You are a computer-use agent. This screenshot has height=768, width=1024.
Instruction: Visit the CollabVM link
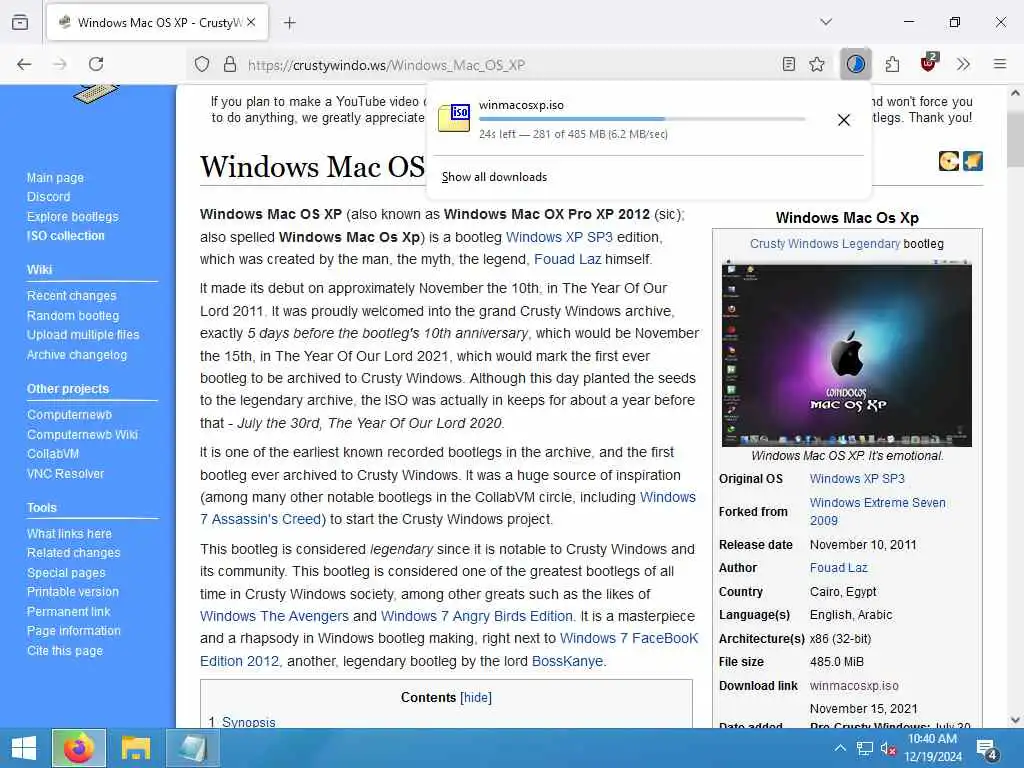(53, 453)
